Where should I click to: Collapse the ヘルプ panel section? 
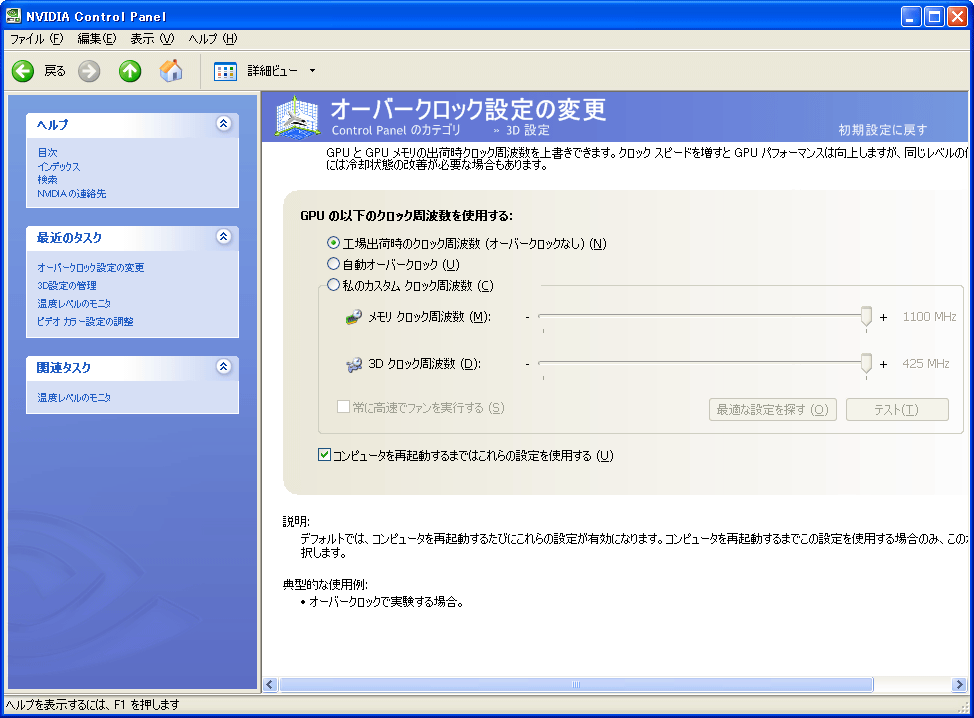click(x=223, y=124)
